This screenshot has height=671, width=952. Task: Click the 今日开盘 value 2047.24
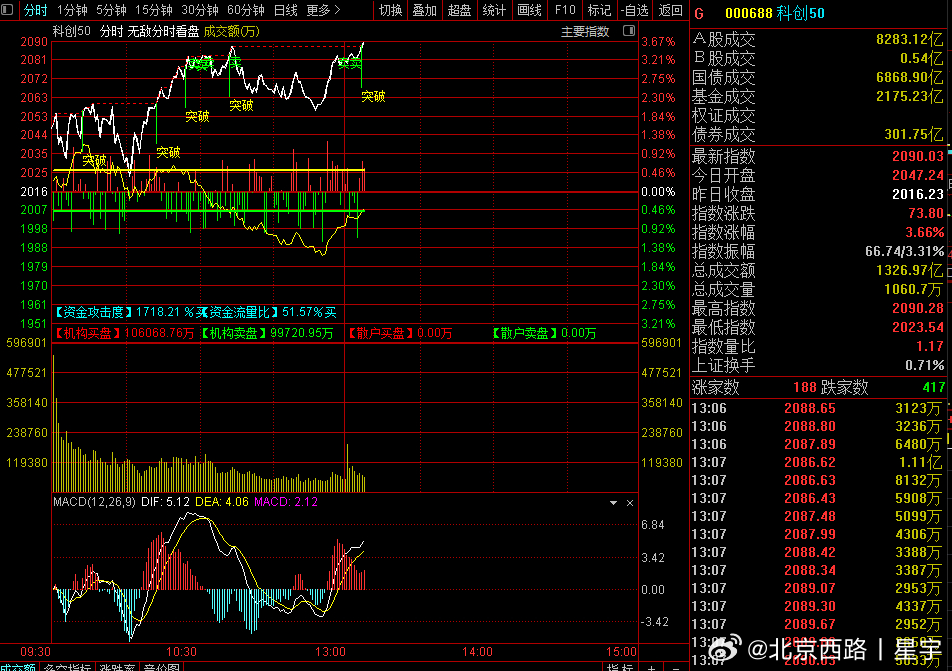coord(918,175)
